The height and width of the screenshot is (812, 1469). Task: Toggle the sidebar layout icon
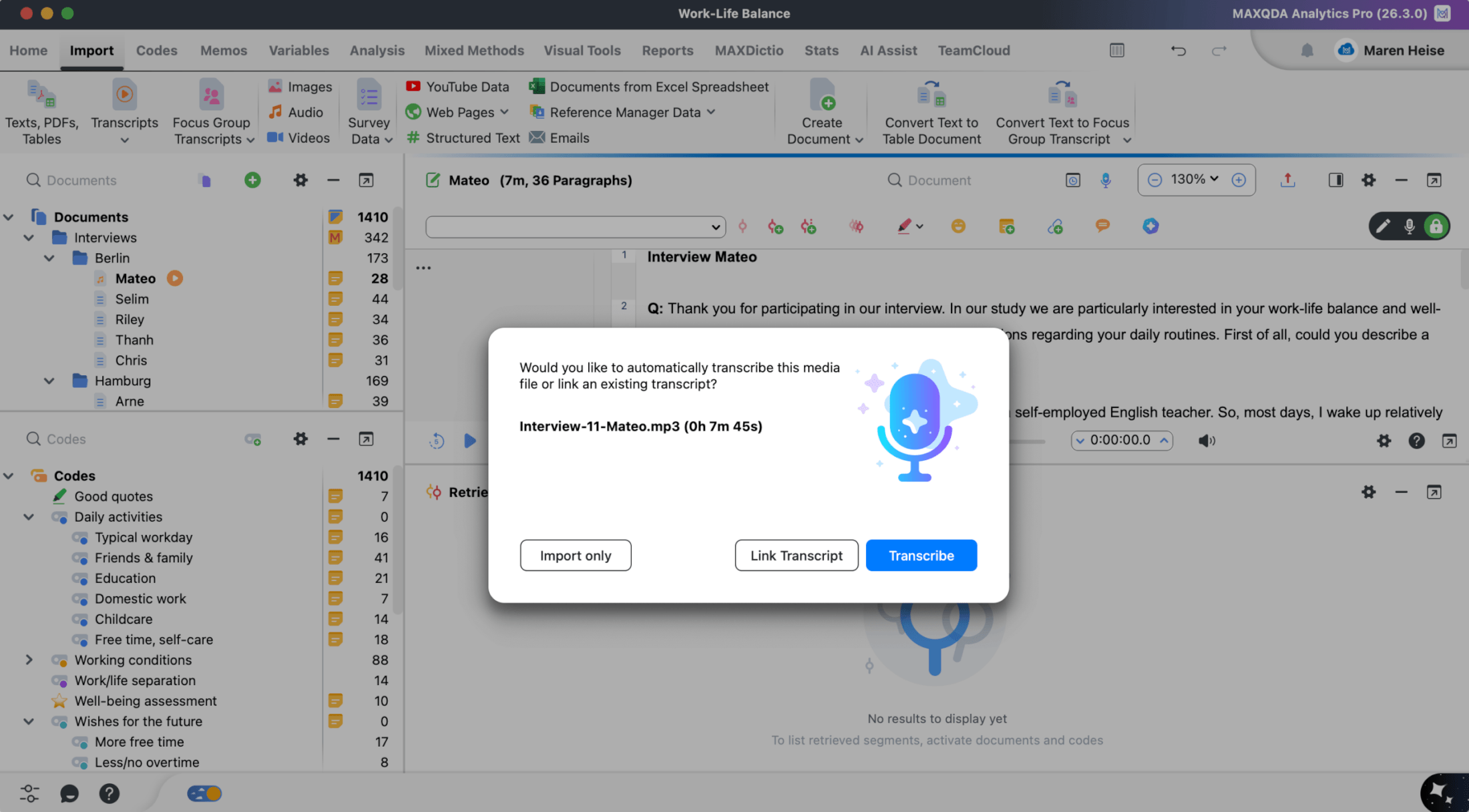[1335, 180]
